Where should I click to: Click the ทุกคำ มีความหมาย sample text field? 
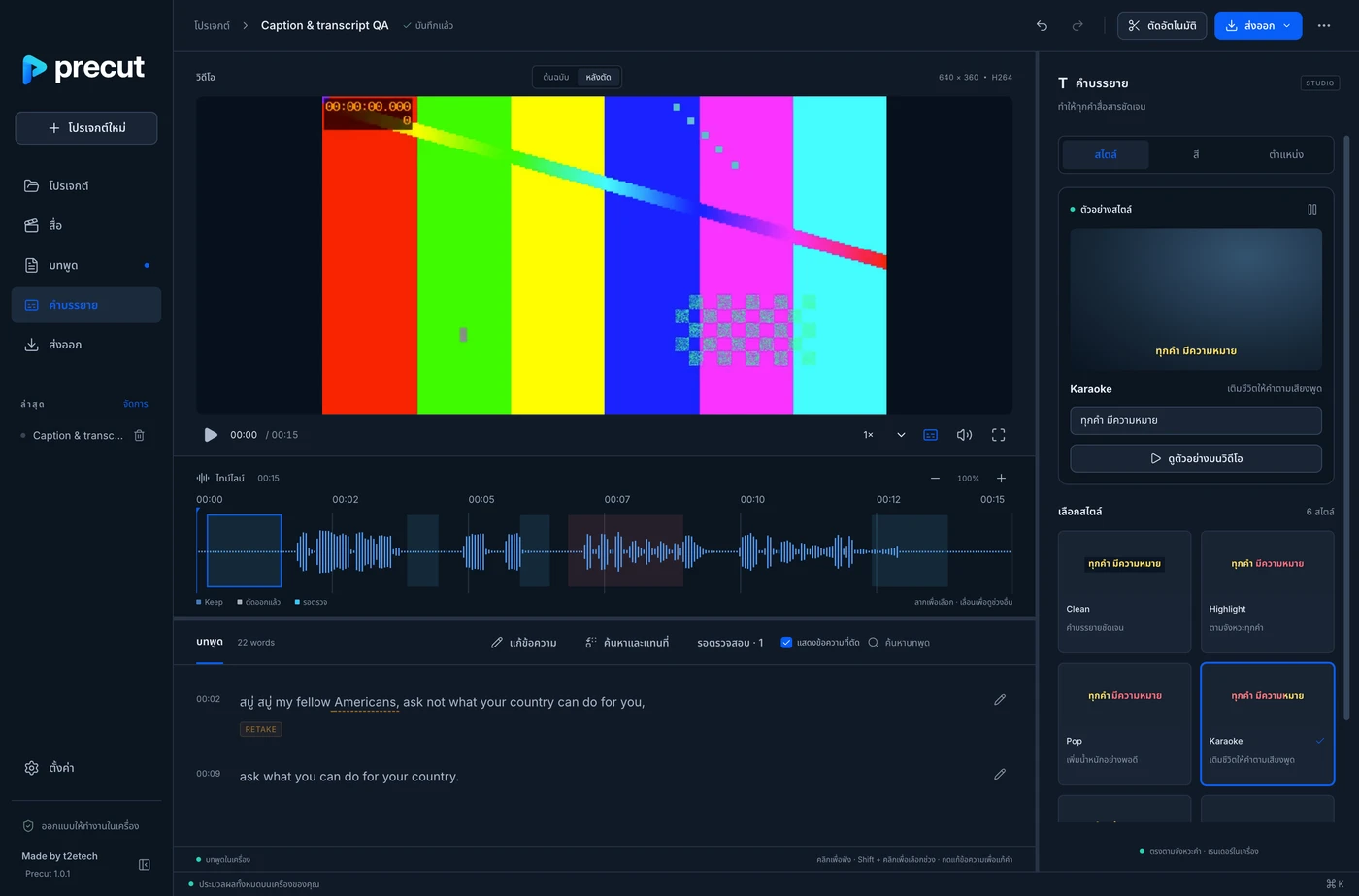pos(1196,421)
